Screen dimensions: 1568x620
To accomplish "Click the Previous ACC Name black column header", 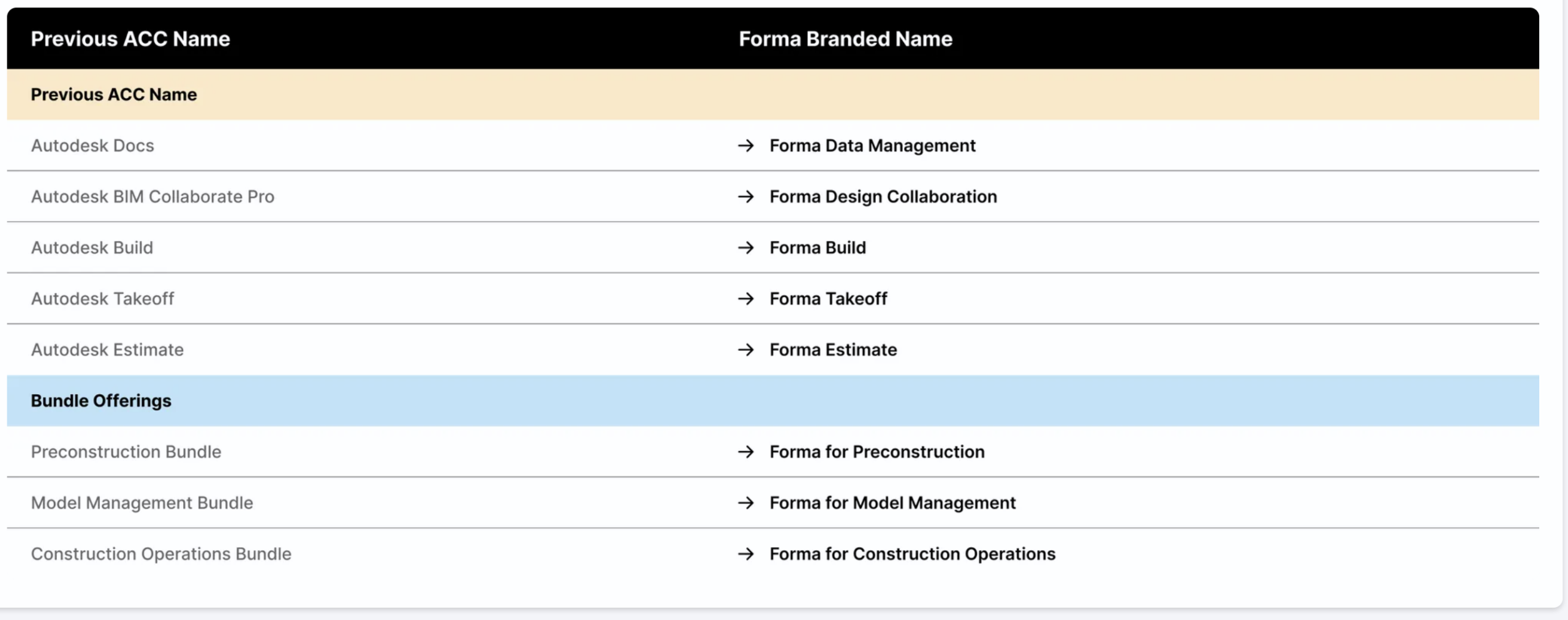I will pos(130,39).
